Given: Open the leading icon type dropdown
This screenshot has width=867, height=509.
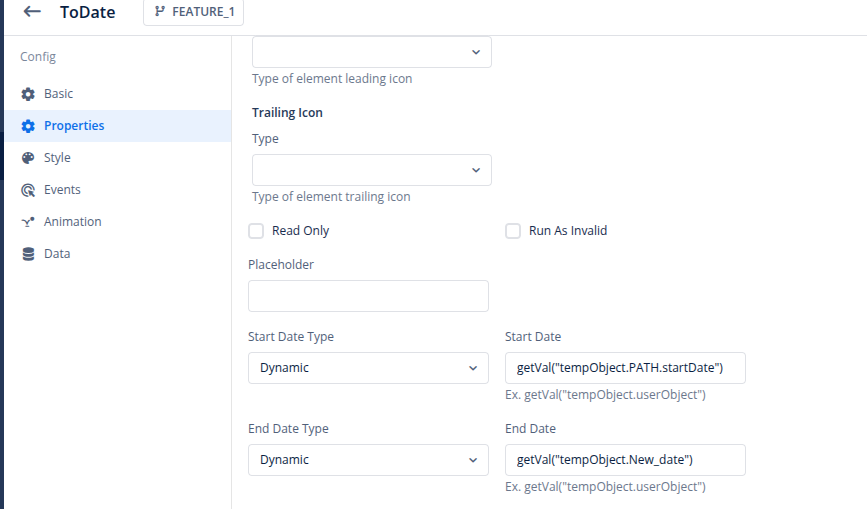Looking at the screenshot, I should click(372, 52).
